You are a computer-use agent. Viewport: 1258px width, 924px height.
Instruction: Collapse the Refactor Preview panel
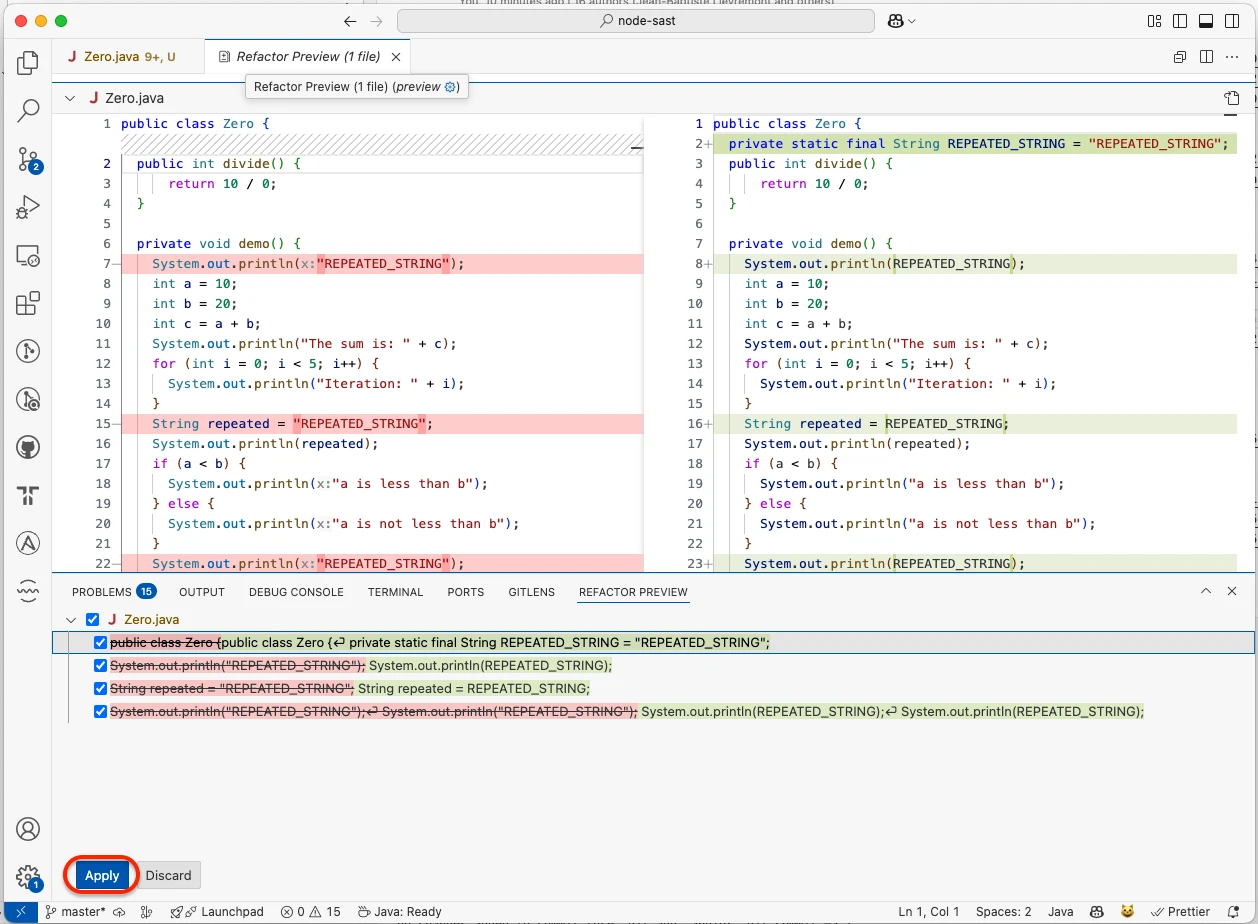(x=1206, y=591)
